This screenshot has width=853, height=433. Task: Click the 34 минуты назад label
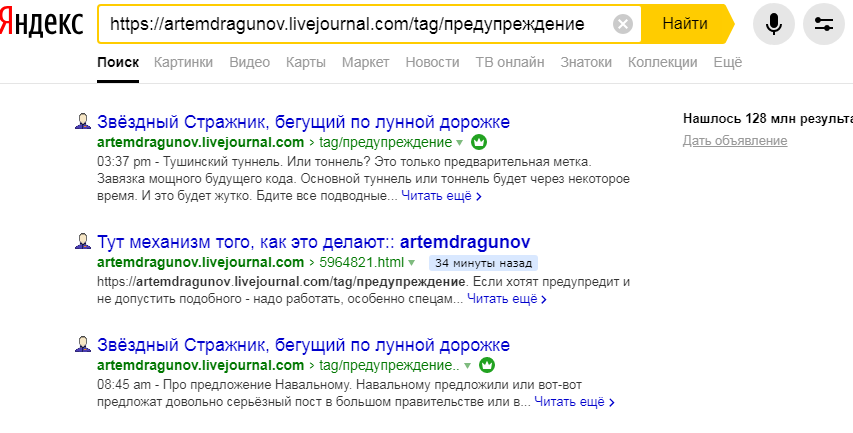[x=483, y=263]
